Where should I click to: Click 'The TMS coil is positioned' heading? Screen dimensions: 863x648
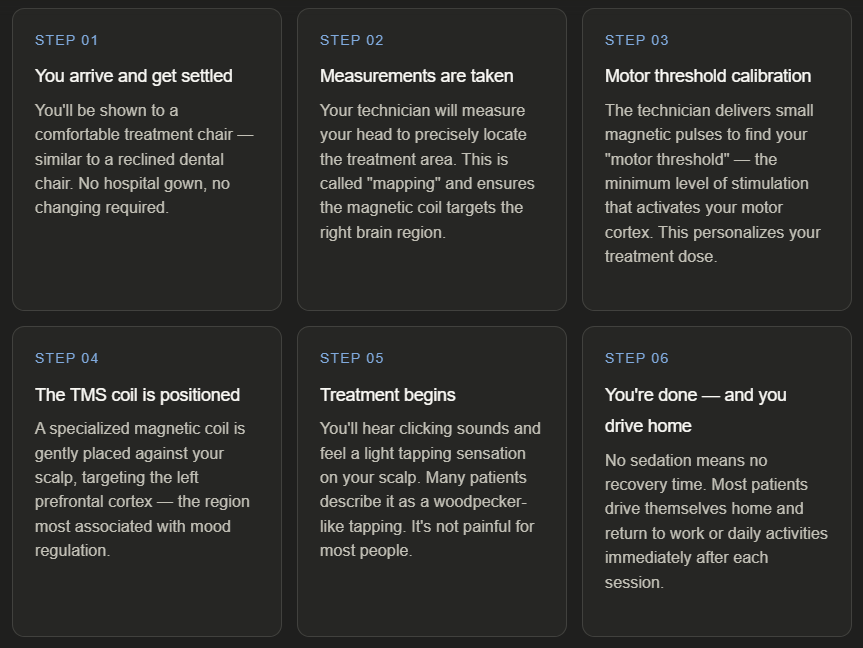(x=137, y=395)
